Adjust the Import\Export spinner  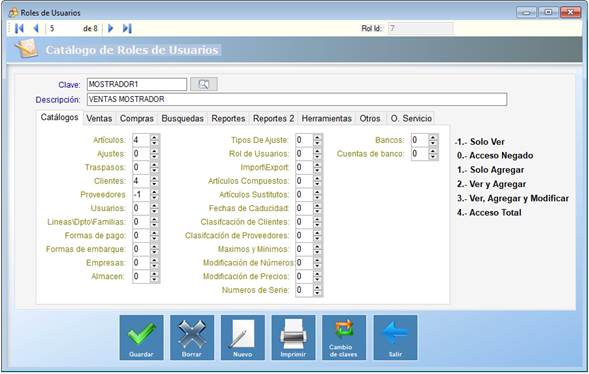(309, 167)
